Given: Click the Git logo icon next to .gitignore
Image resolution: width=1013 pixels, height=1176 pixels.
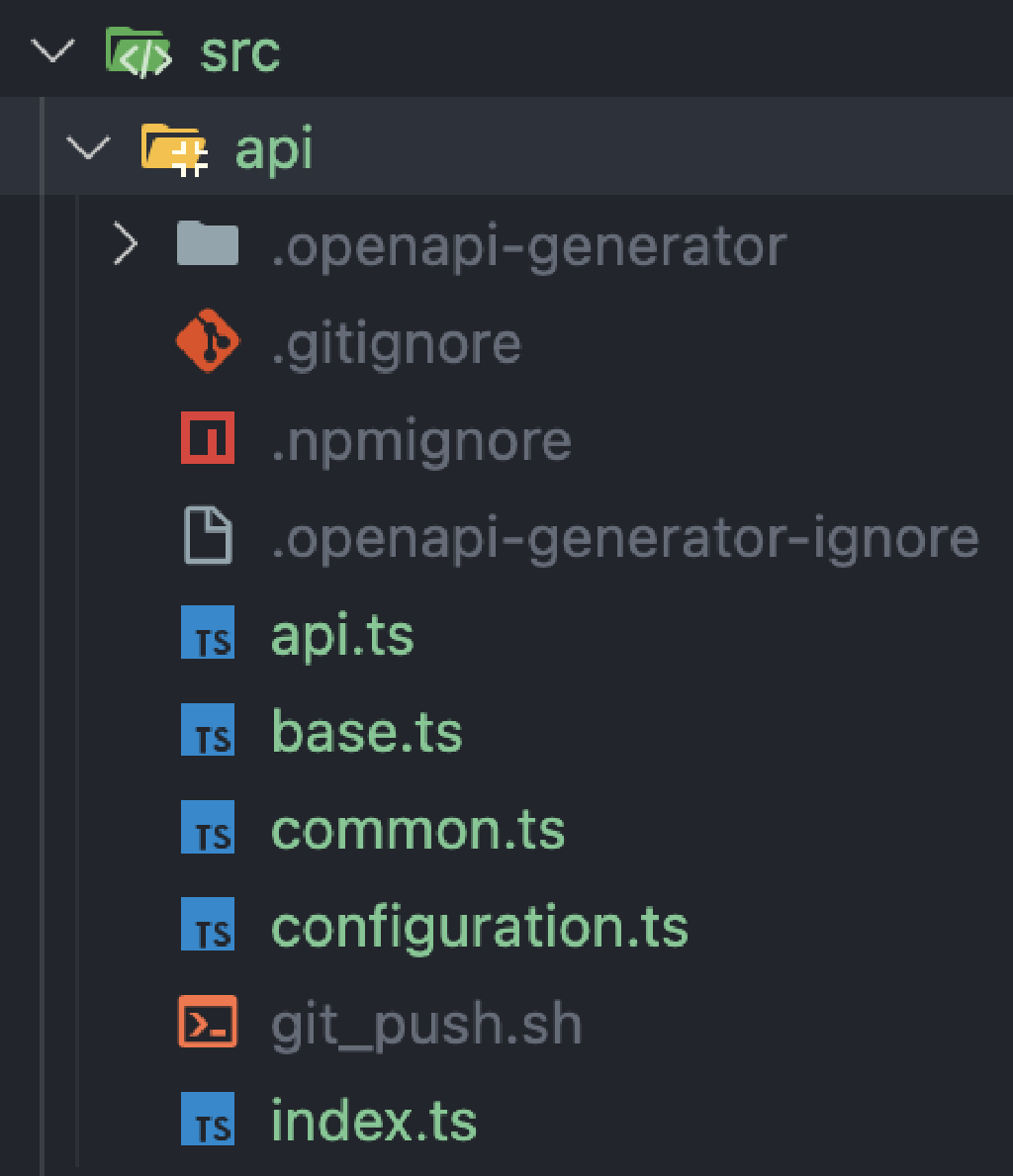Looking at the screenshot, I should click(208, 341).
